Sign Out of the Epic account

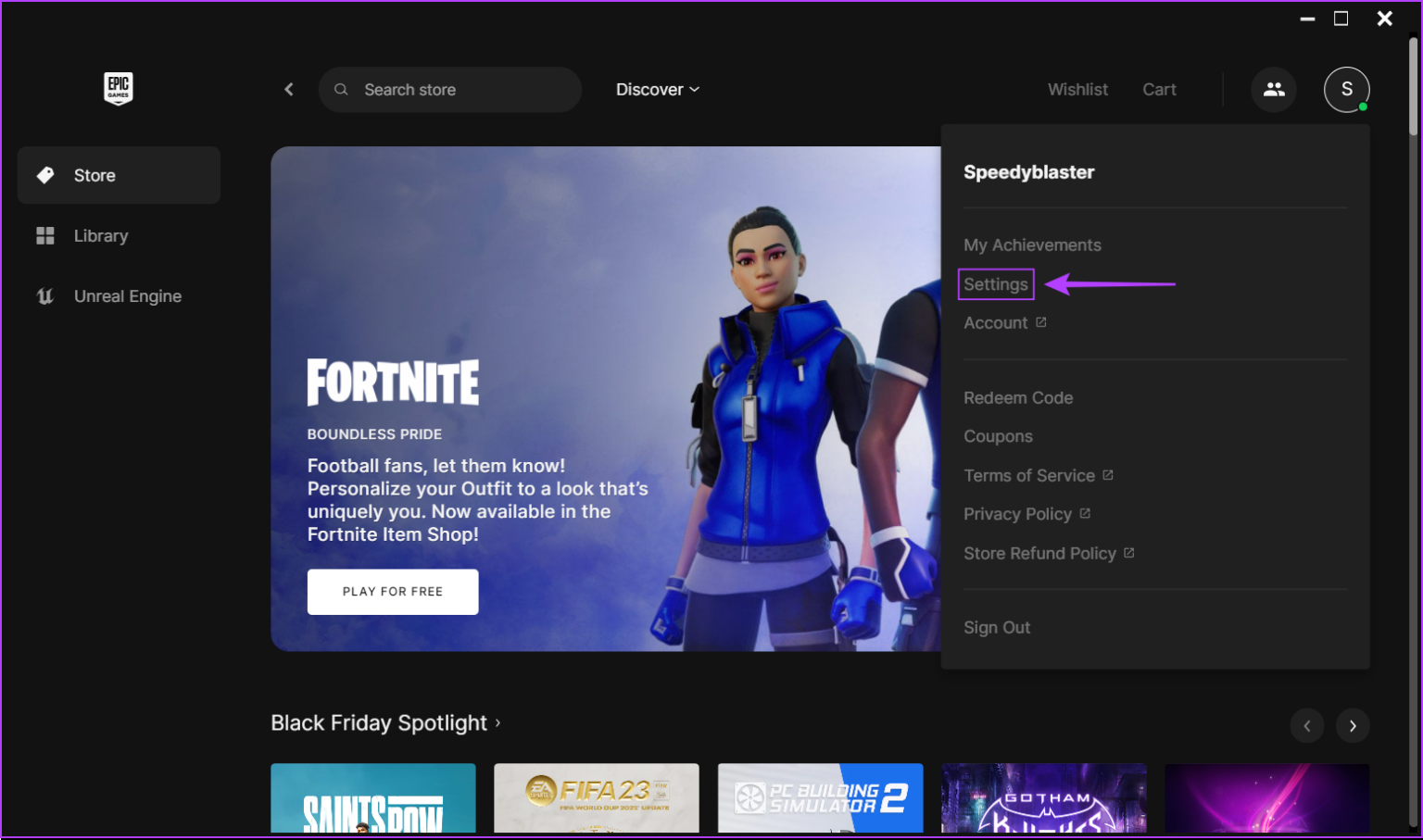(x=996, y=627)
